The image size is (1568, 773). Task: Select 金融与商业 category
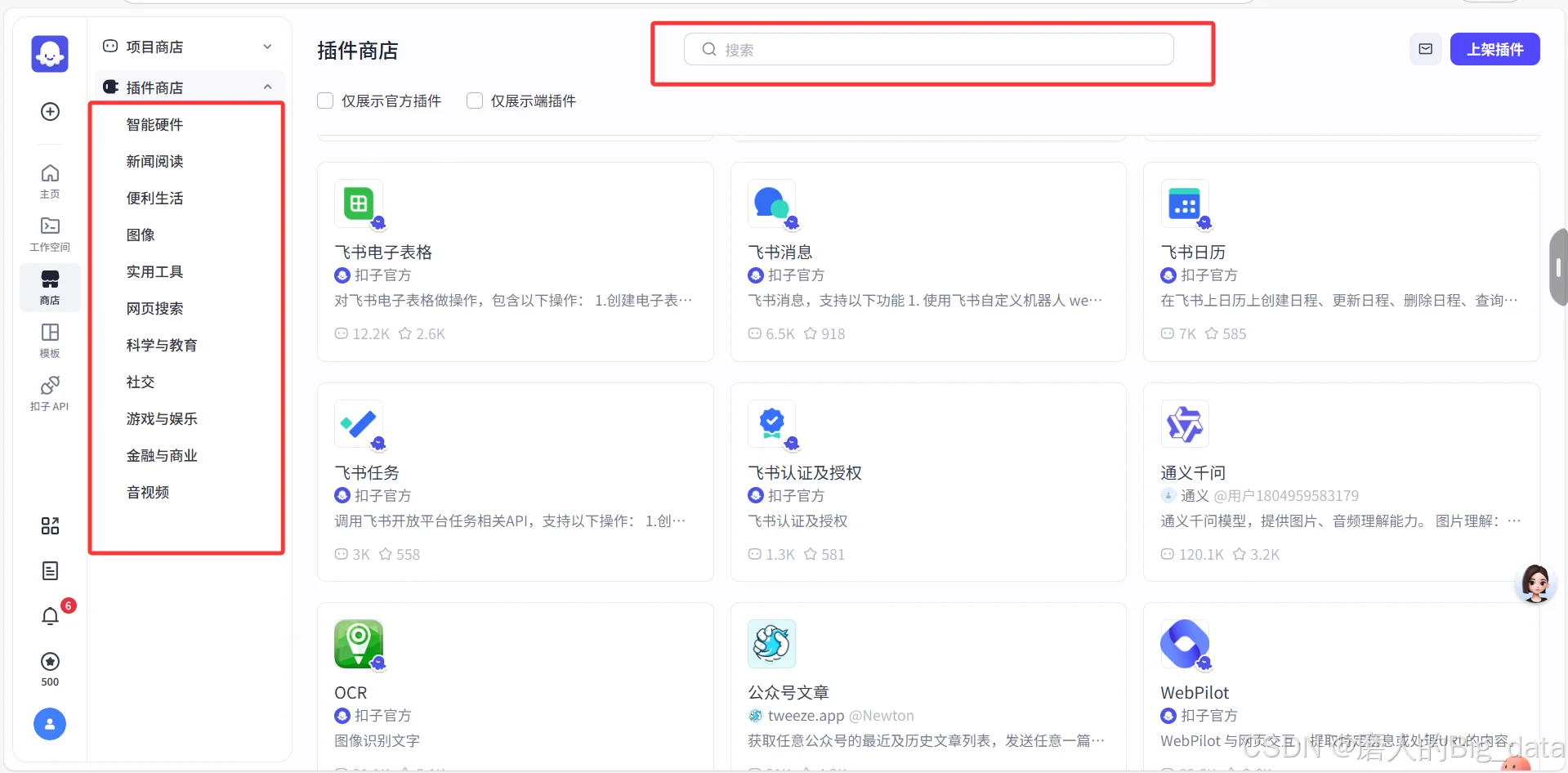pos(162,455)
